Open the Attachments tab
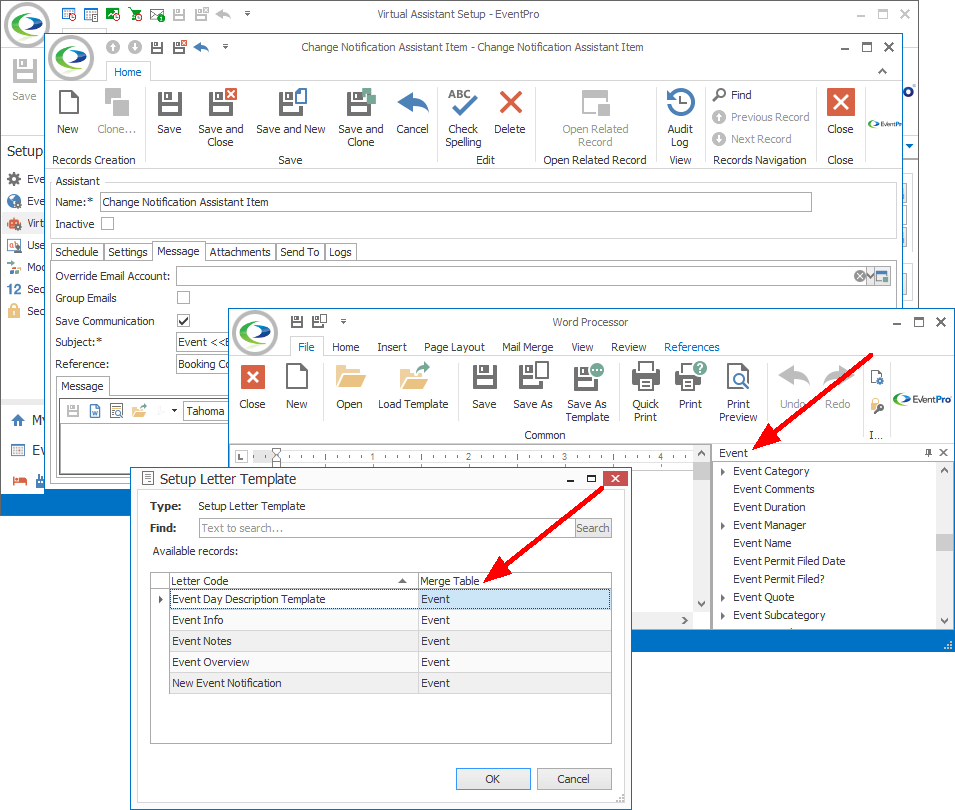Screen dimensions: 955x810 tap(240, 252)
